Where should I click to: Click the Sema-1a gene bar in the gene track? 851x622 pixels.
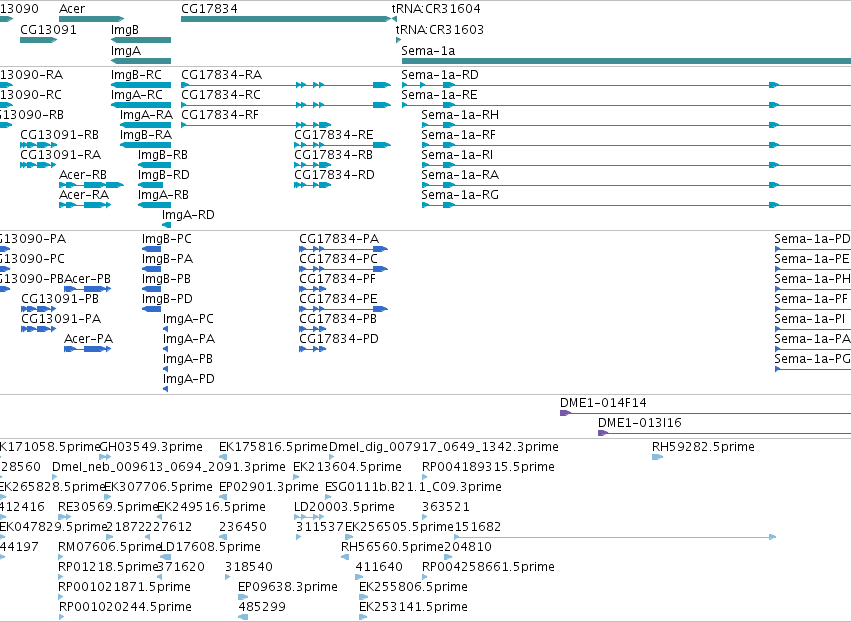click(x=626, y=61)
